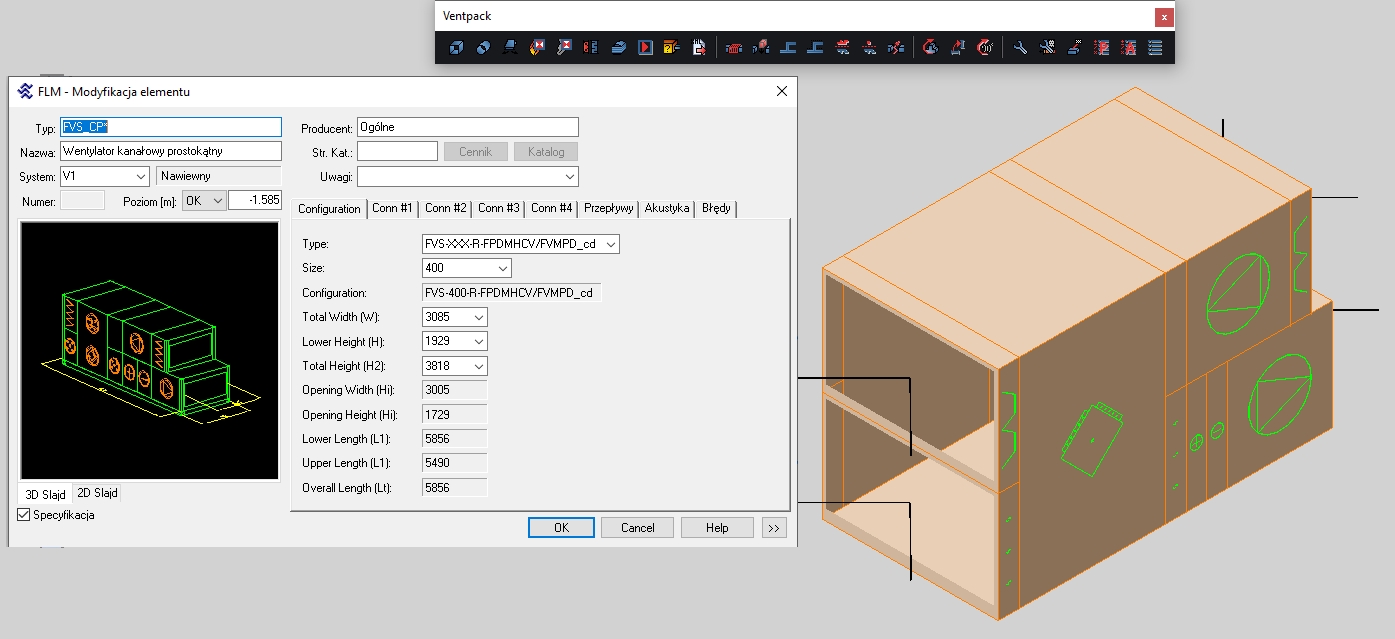Click the rectangular duct cube icon in Ventpack toolbar
This screenshot has width=1395, height=639.
(456, 47)
